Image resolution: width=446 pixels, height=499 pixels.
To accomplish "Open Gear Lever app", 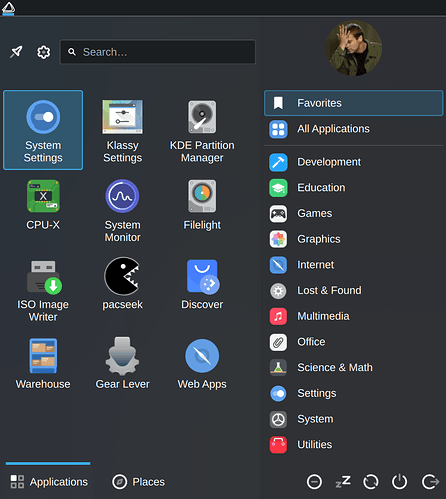I will tap(123, 369).
